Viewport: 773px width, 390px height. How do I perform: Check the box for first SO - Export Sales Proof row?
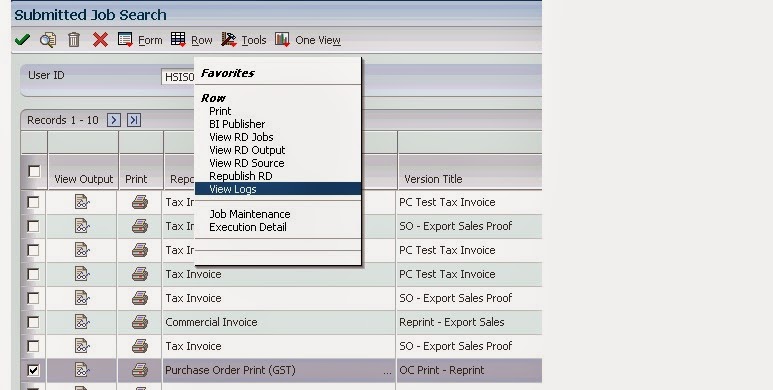click(x=33, y=226)
